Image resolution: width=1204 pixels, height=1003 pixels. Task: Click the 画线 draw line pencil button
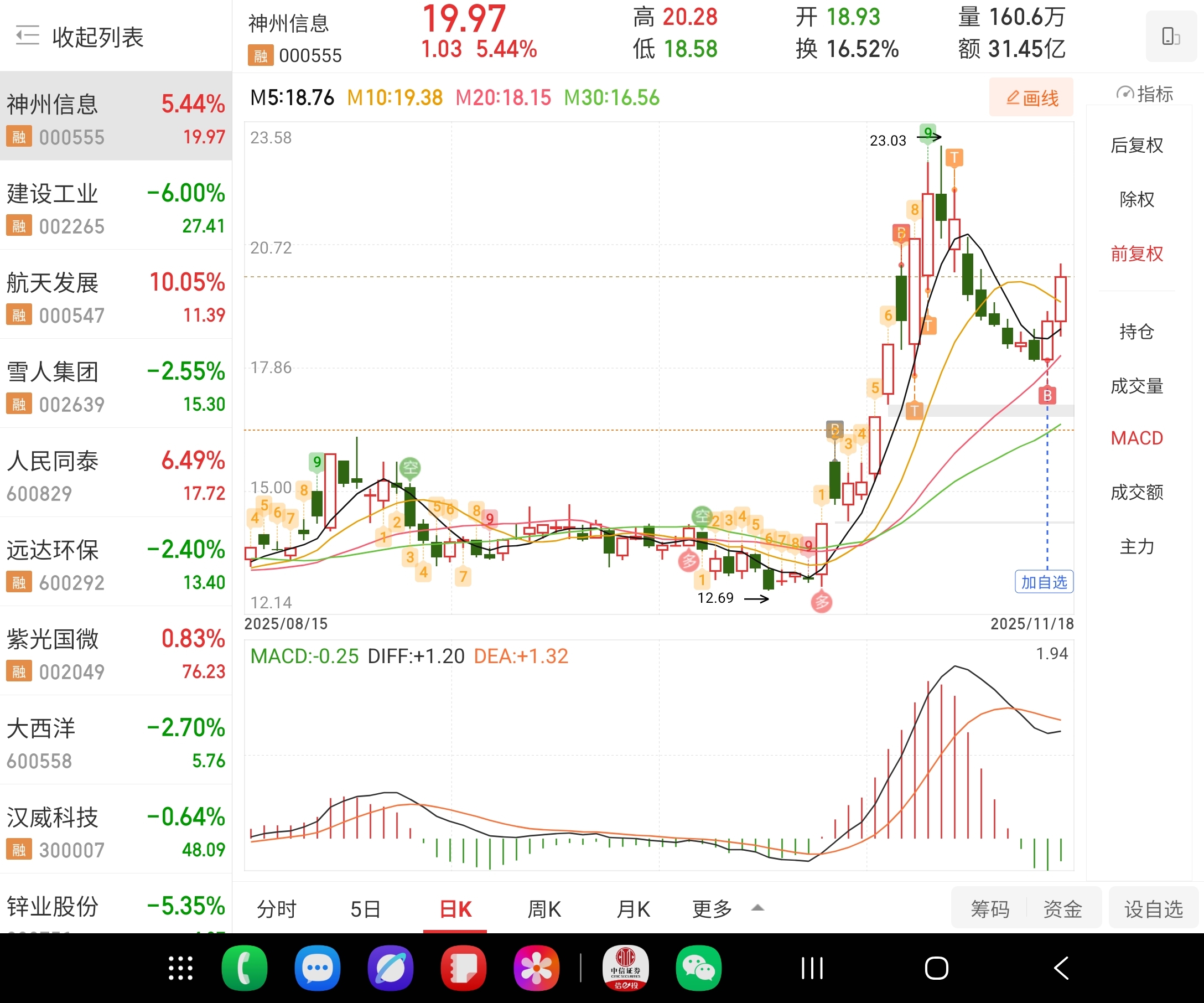coord(1031,97)
